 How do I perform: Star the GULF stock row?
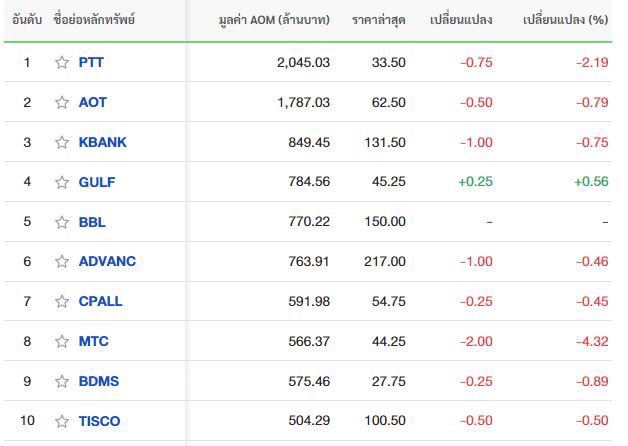62,182
